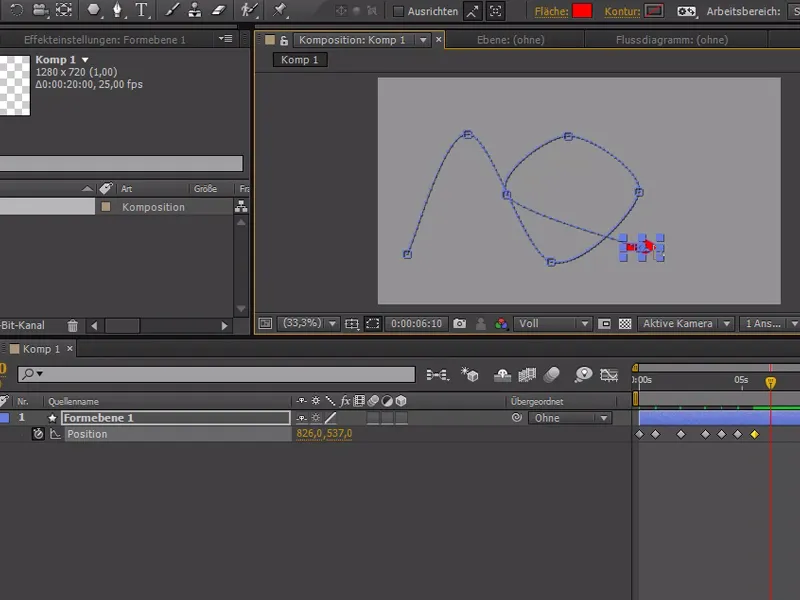The image size is (800, 600).
Task: Sort by the Art column header
Action: tap(127, 189)
